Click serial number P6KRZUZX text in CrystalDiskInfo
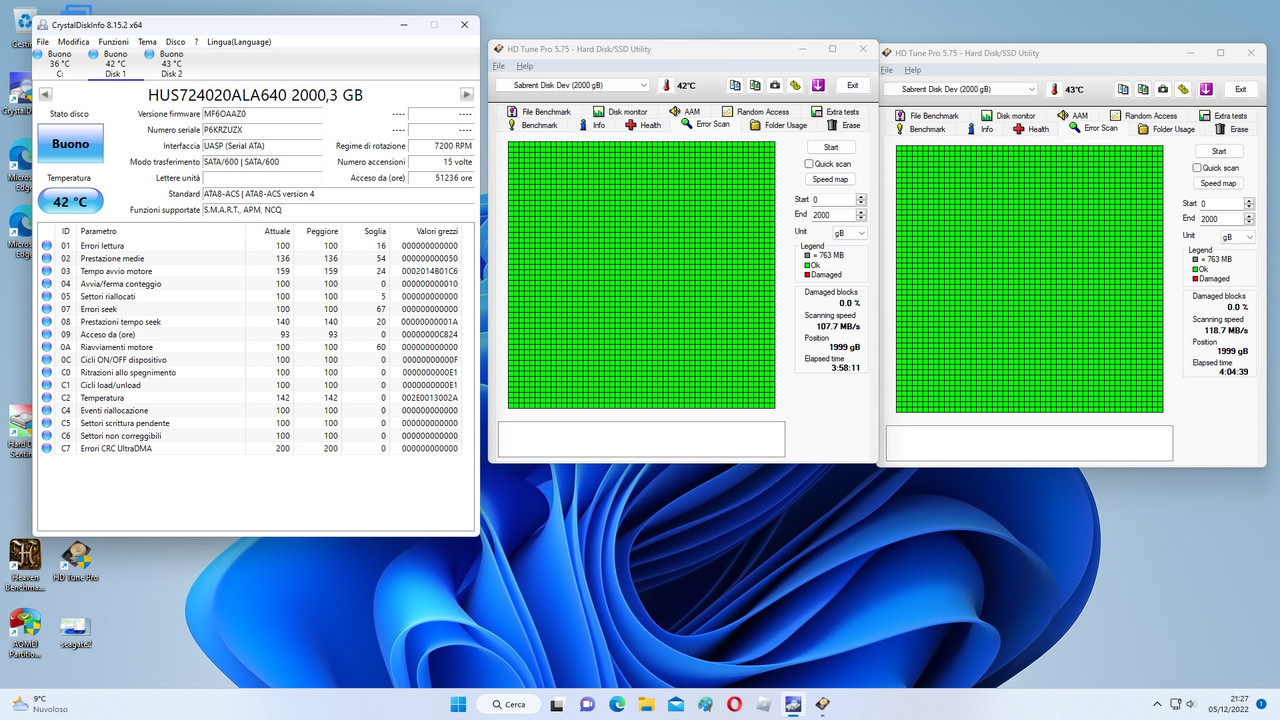The height and width of the screenshot is (720, 1280). coord(223,130)
